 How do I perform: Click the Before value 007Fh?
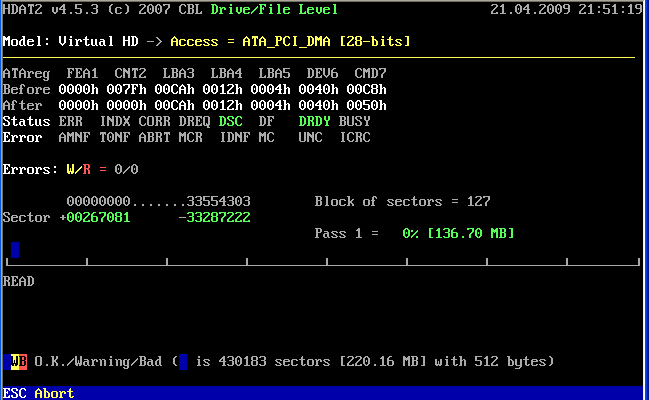(x=126, y=89)
